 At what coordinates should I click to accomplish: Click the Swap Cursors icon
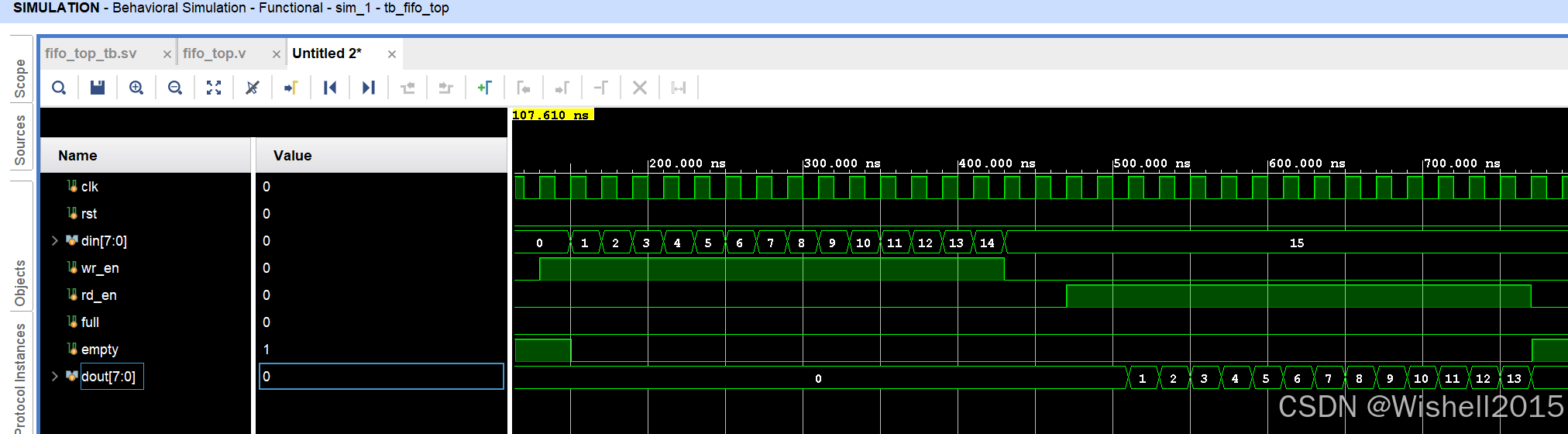[601, 88]
